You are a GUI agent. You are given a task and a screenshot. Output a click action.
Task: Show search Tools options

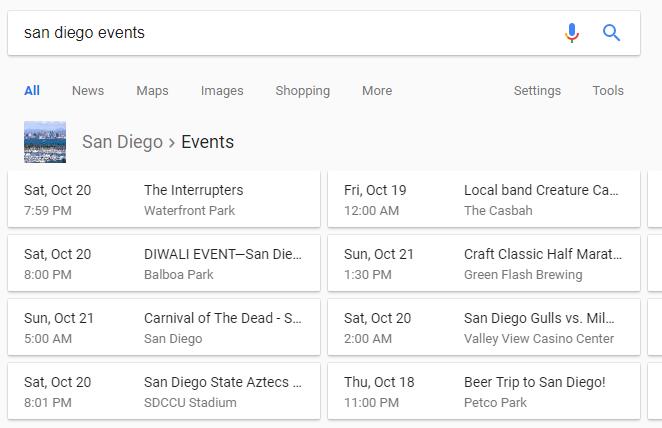608,90
